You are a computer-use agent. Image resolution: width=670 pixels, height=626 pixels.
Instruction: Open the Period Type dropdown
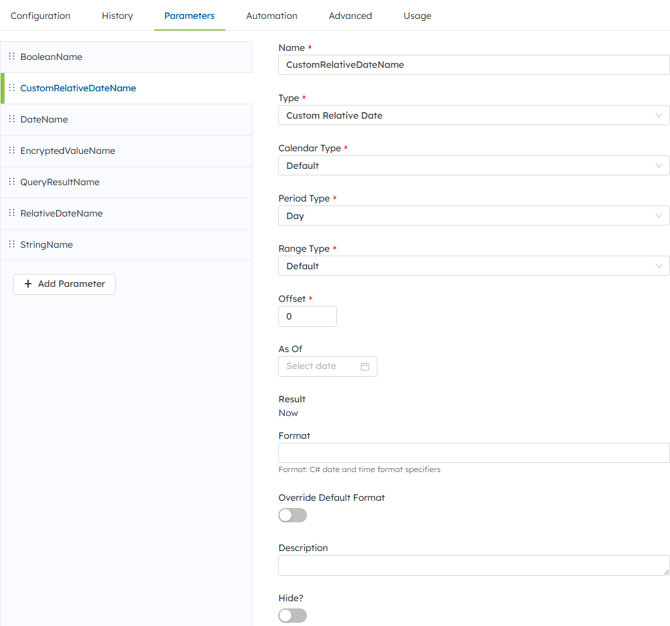pos(473,216)
